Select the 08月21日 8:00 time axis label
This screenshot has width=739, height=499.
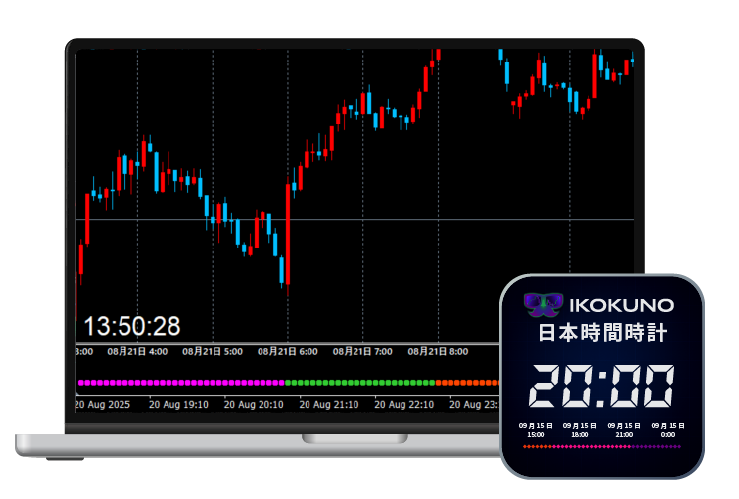click(438, 352)
